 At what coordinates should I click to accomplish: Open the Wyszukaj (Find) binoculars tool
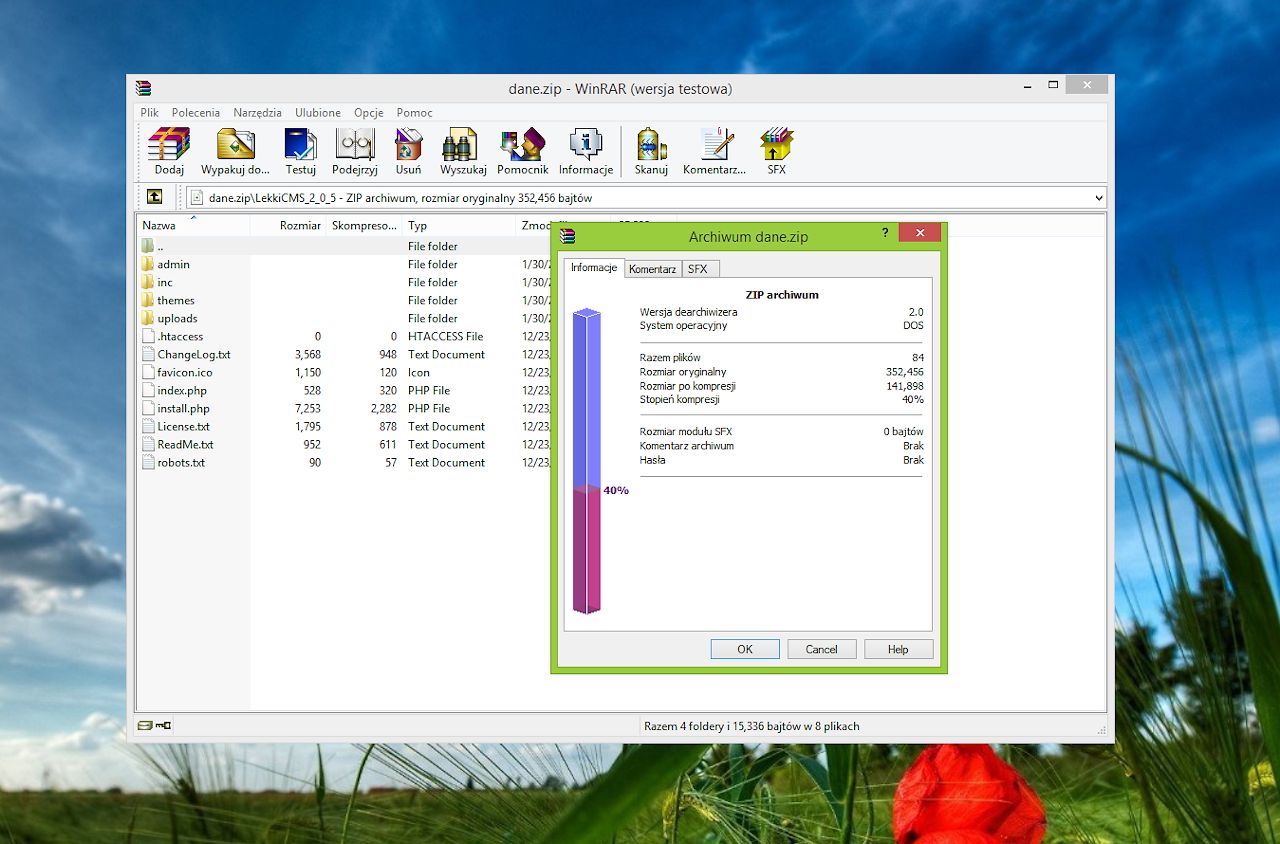462,145
